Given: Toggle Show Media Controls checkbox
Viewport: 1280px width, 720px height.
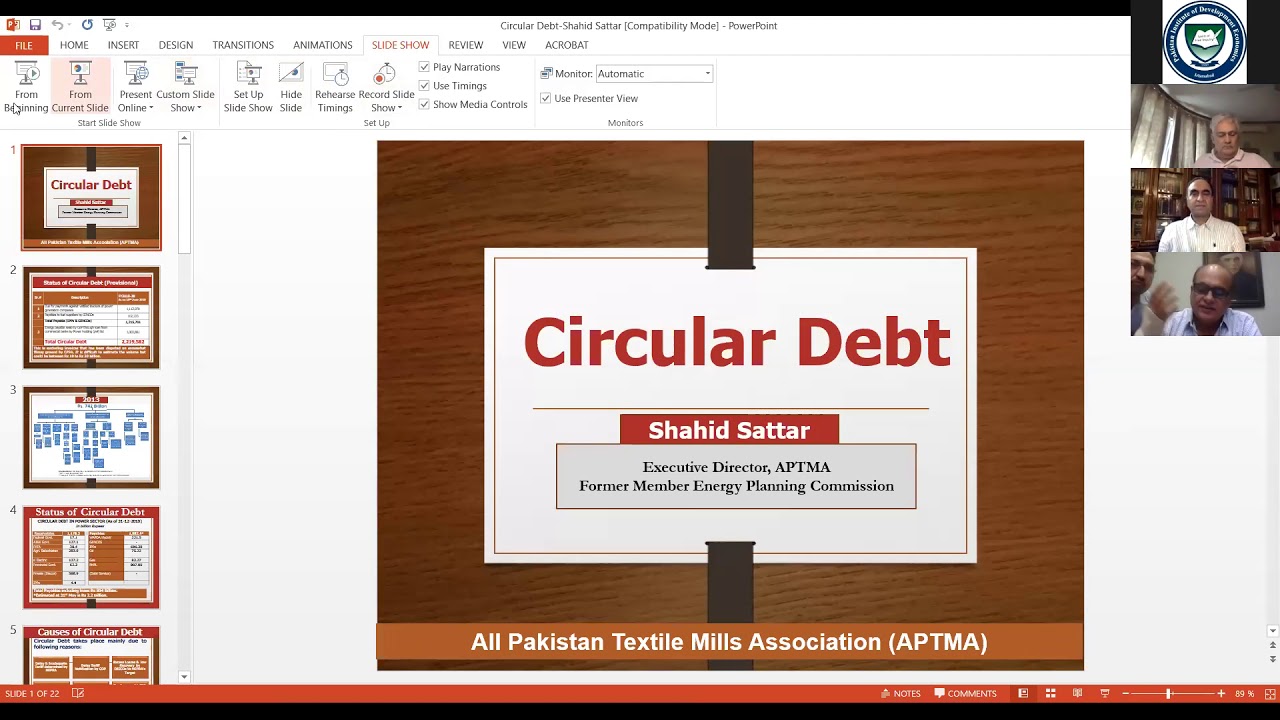Looking at the screenshot, I should pyautogui.click(x=424, y=104).
